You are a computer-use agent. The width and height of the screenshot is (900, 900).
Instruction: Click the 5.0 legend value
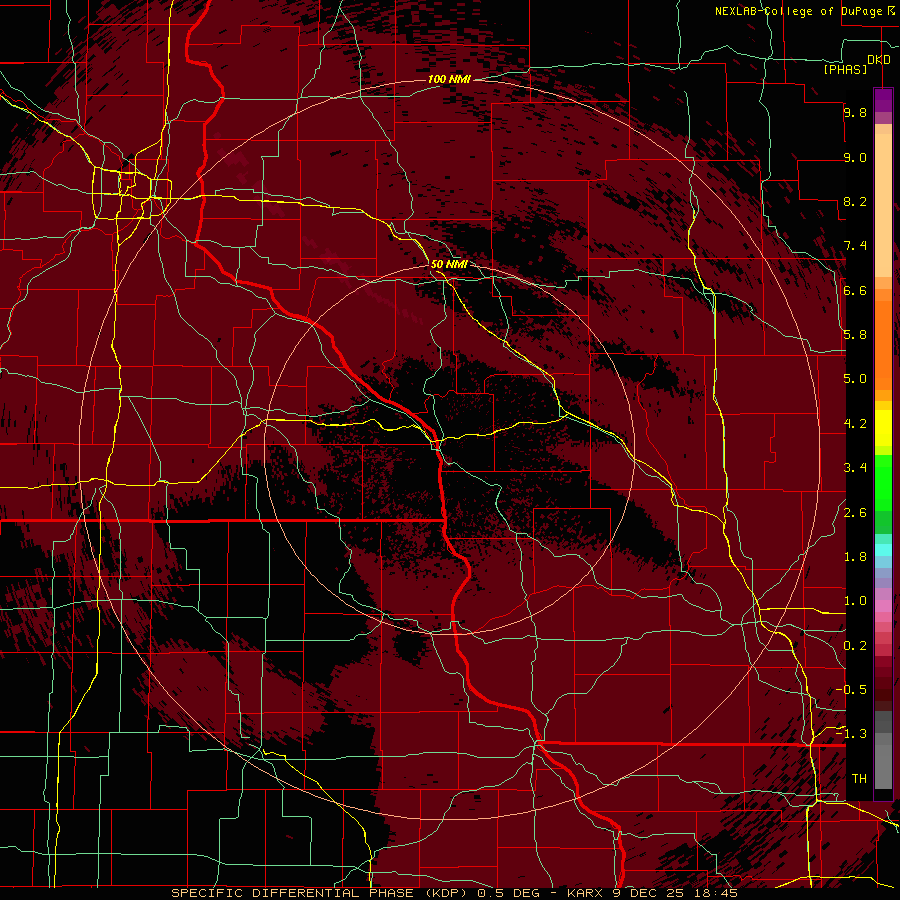coord(855,379)
